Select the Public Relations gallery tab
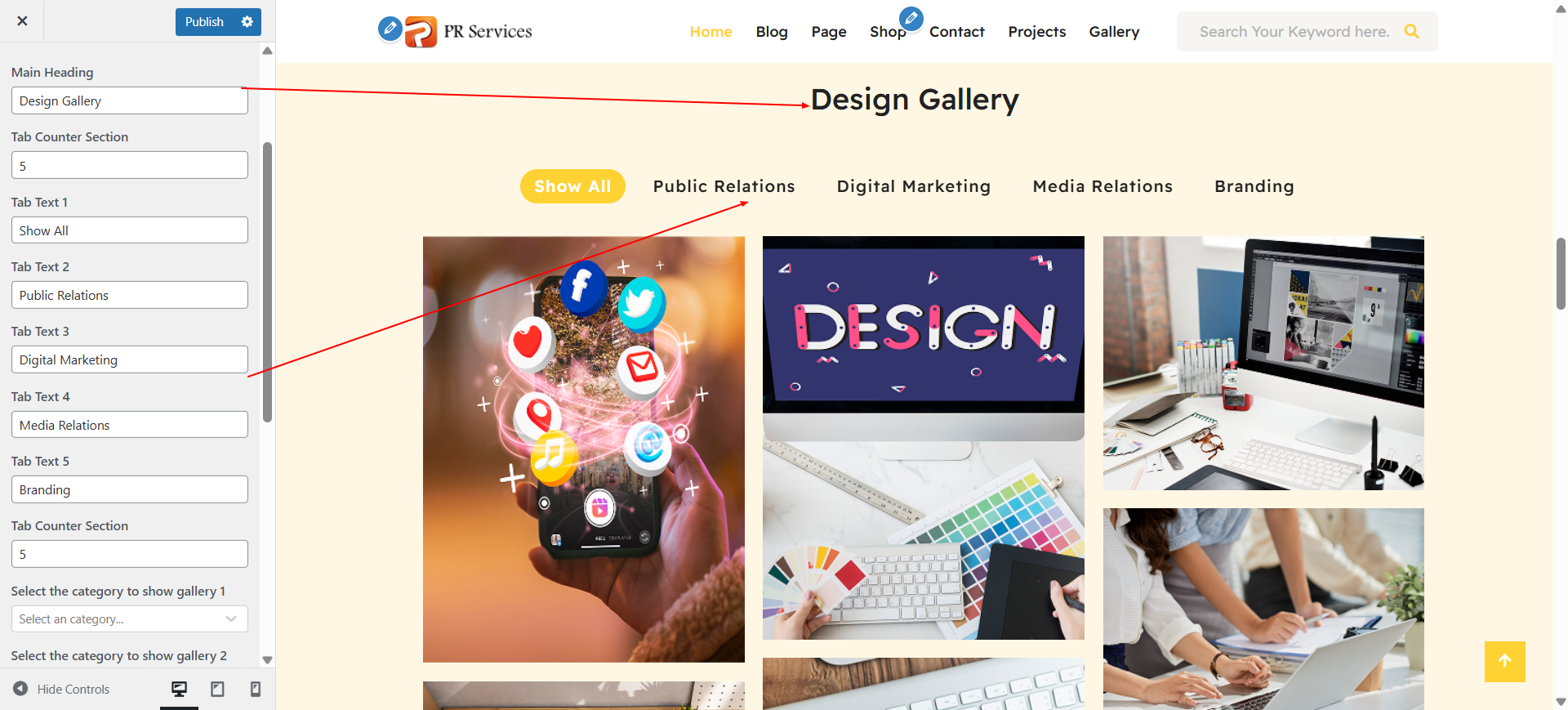1568x710 pixels. tap(724, 186)
